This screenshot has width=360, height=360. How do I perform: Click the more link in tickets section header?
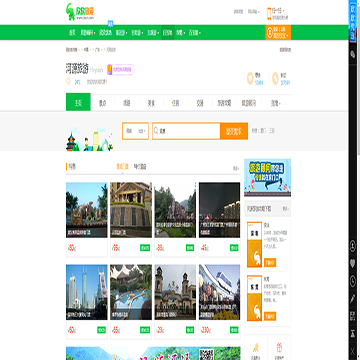tap(236, 168)
